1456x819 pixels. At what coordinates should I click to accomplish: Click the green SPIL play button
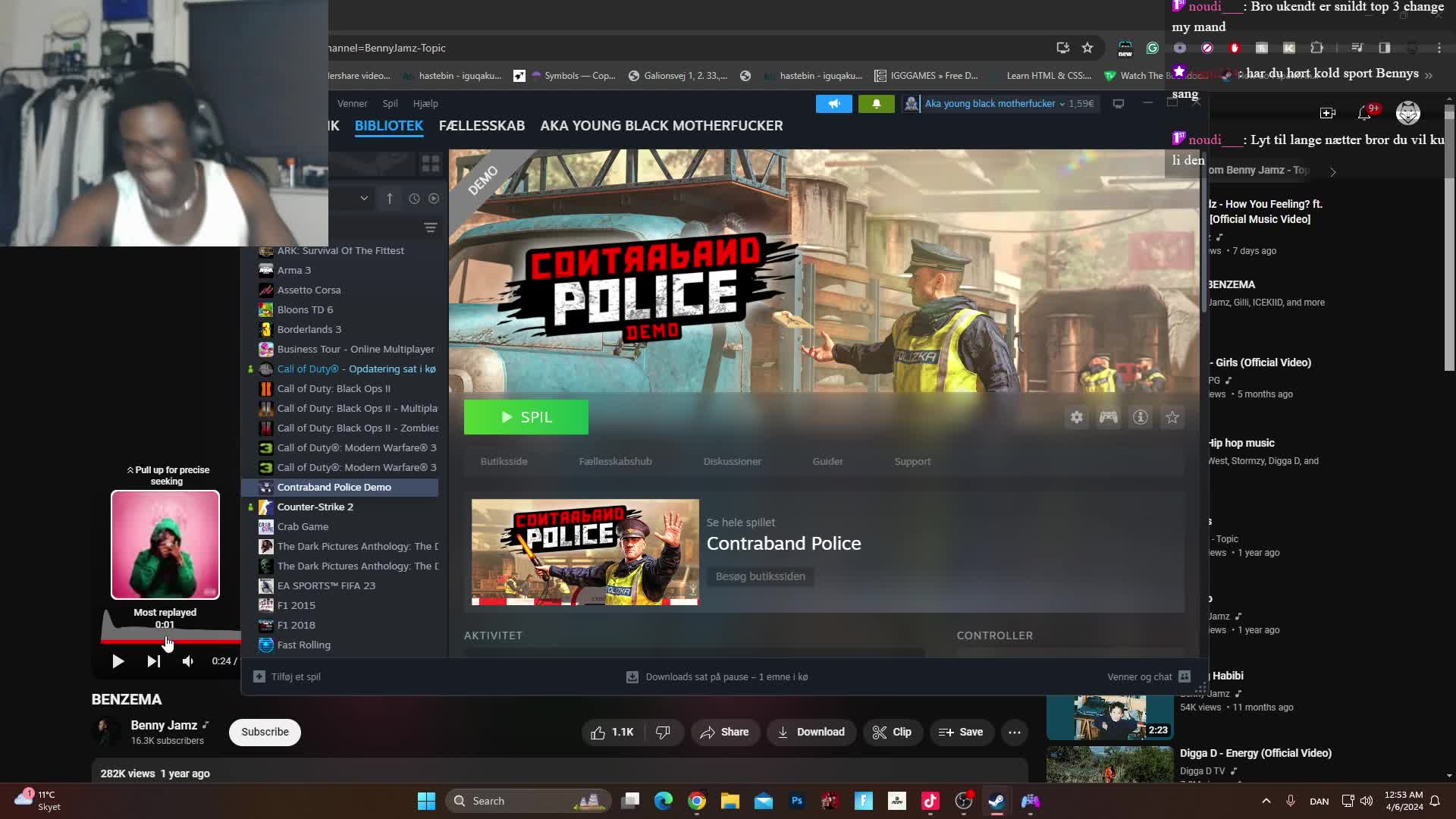[x=526, y=417]
